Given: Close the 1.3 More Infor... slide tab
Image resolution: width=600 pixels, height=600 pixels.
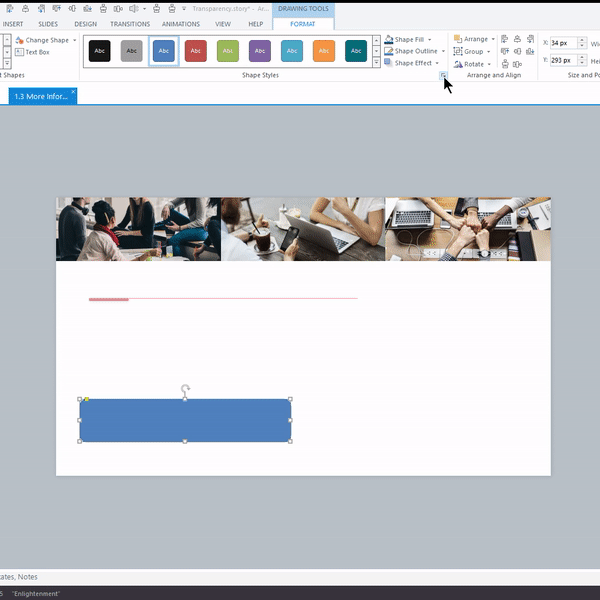Looking at the screenshot, I should [x=73, y=92].
